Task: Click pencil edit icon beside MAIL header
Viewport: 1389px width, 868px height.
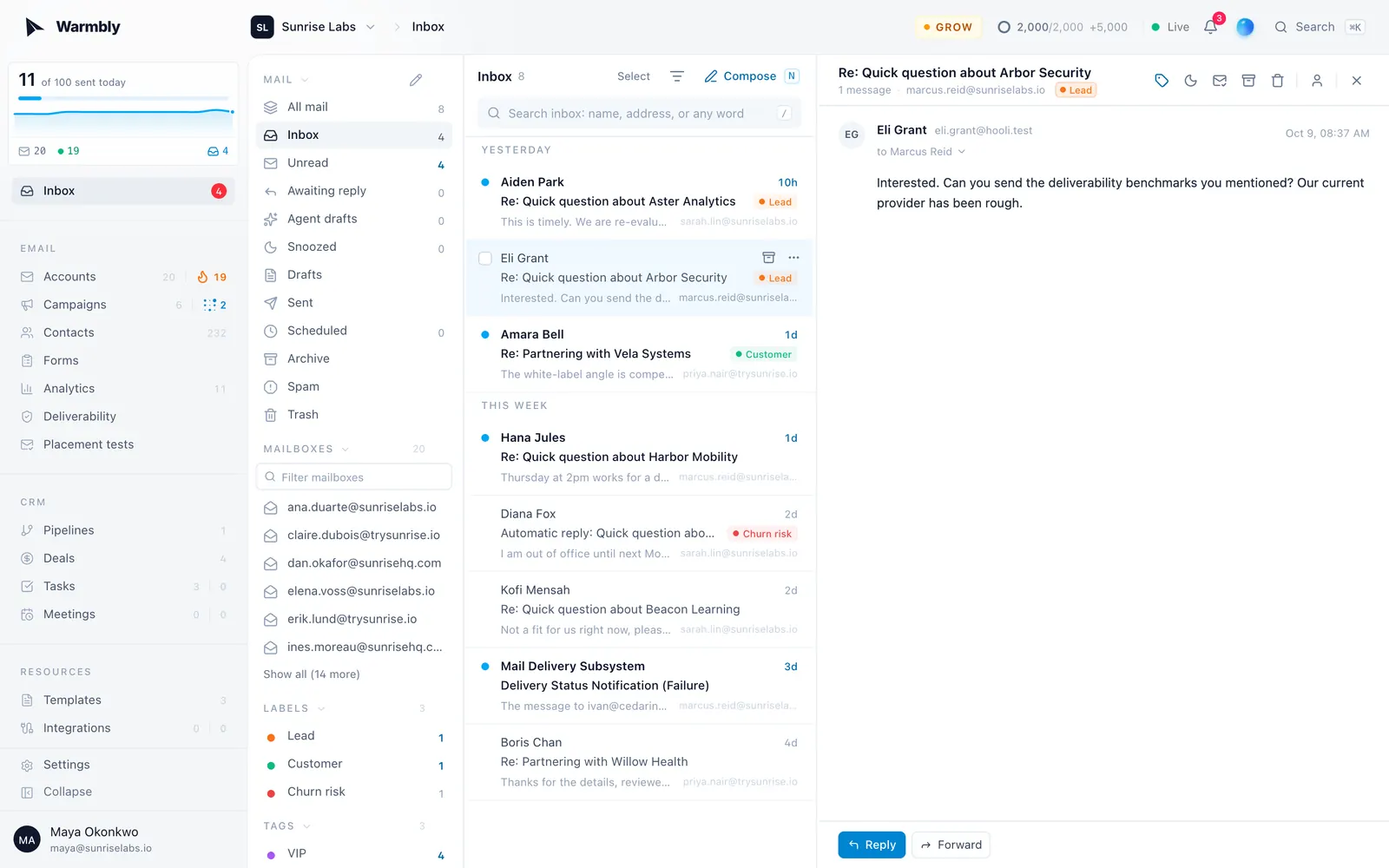Action: [x=416, y=80]
